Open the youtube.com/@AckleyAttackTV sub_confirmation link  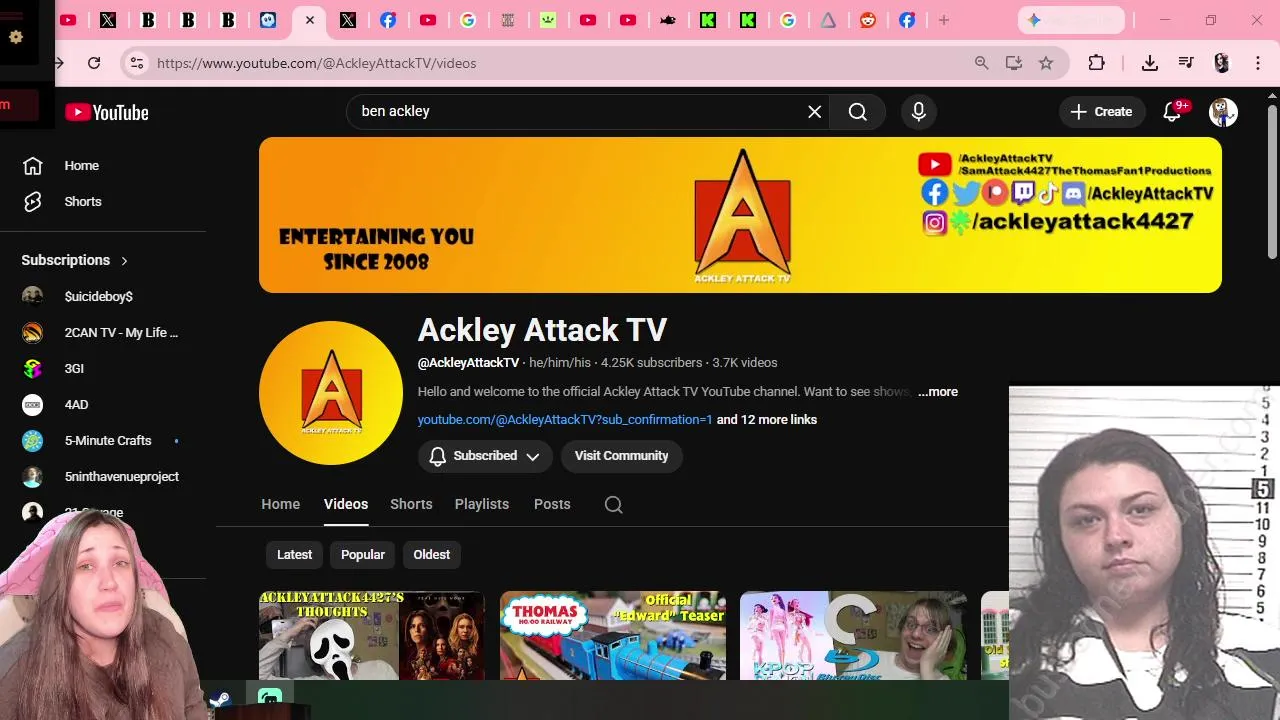tap(565, 420)
